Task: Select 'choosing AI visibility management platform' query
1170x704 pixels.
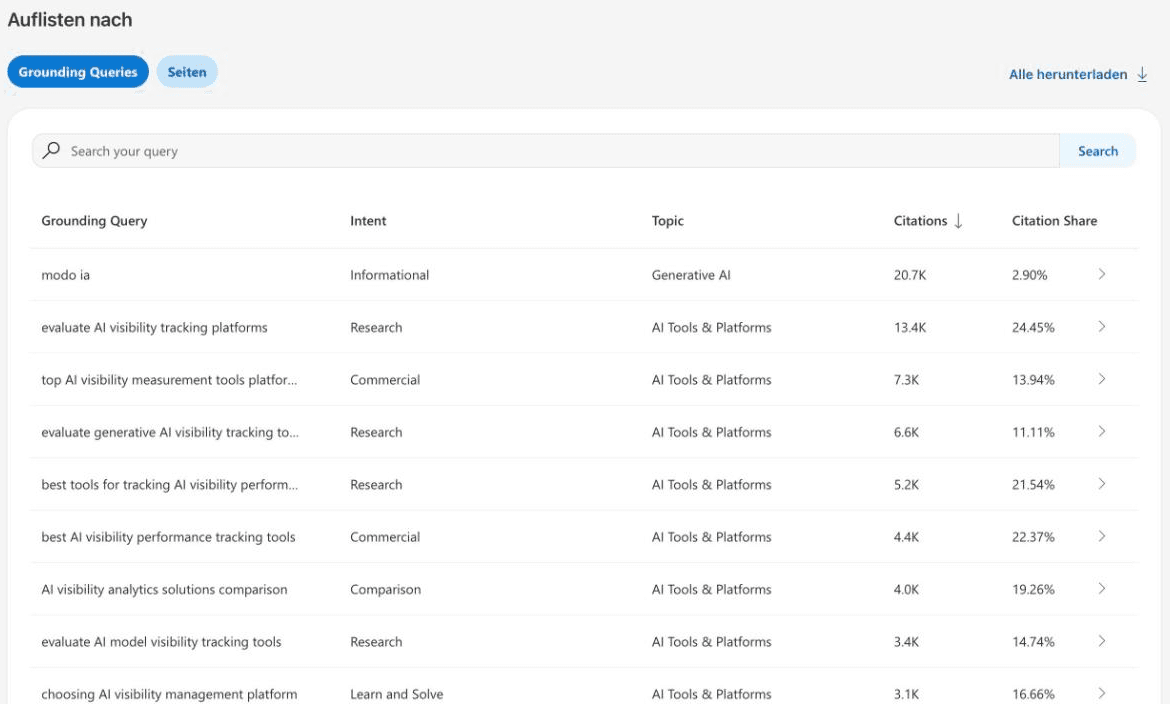Action: click(x=169, y=694)
